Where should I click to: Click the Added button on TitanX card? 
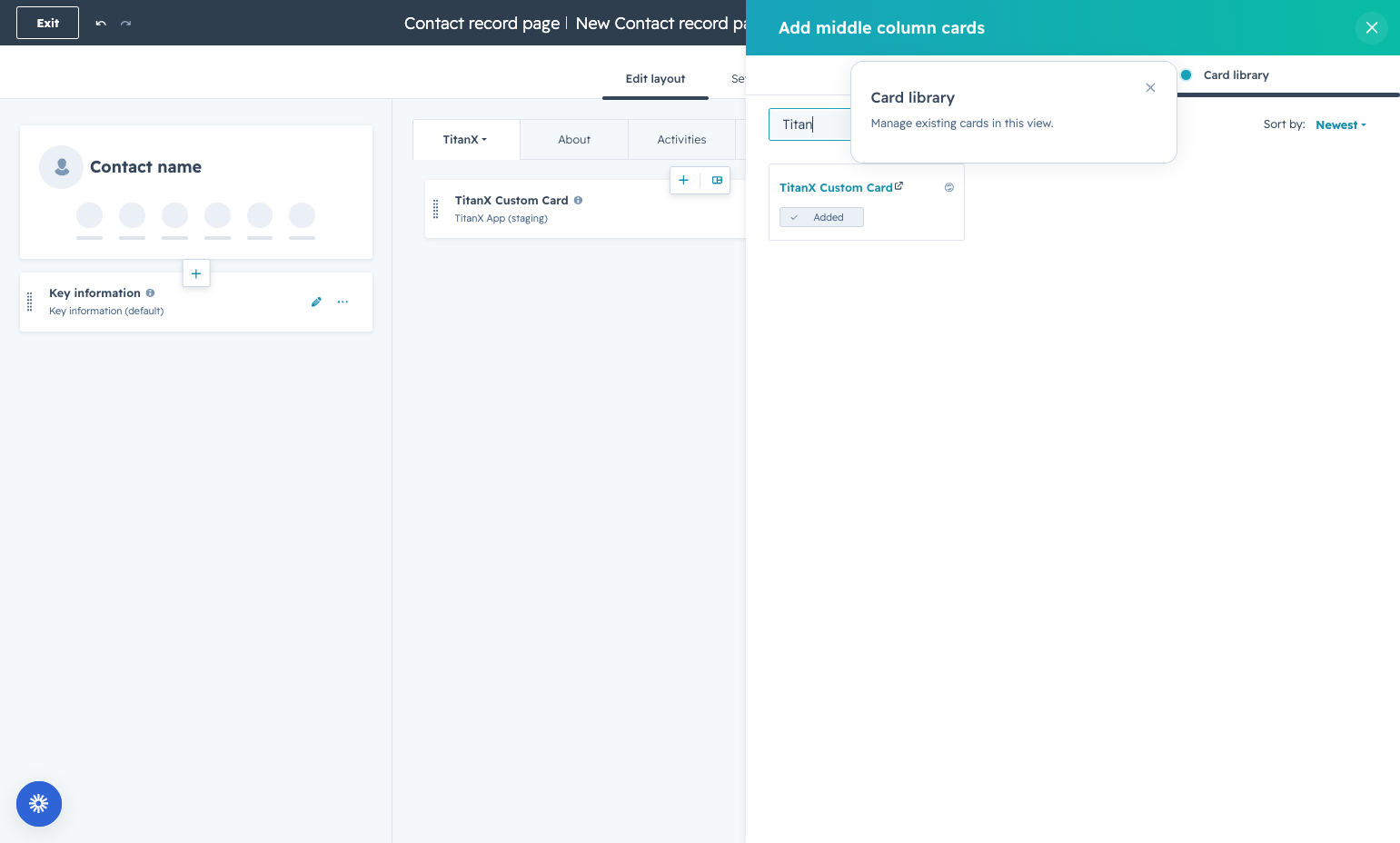[821, 217]
